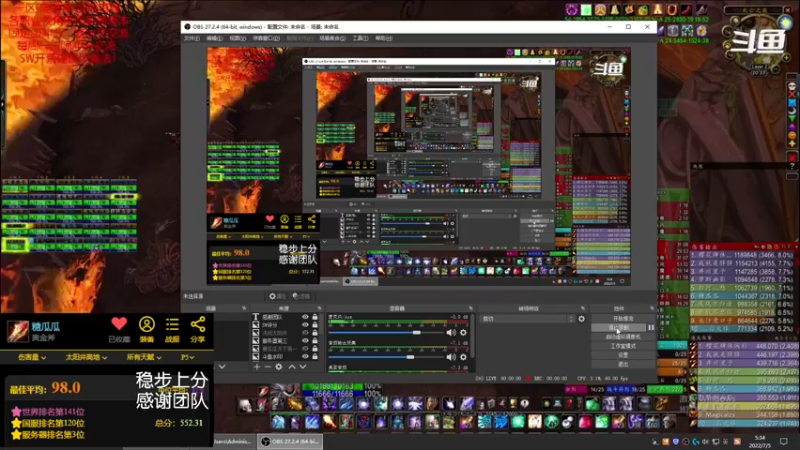
Task: Open Windows notification center icon
Action: [784, 441]
